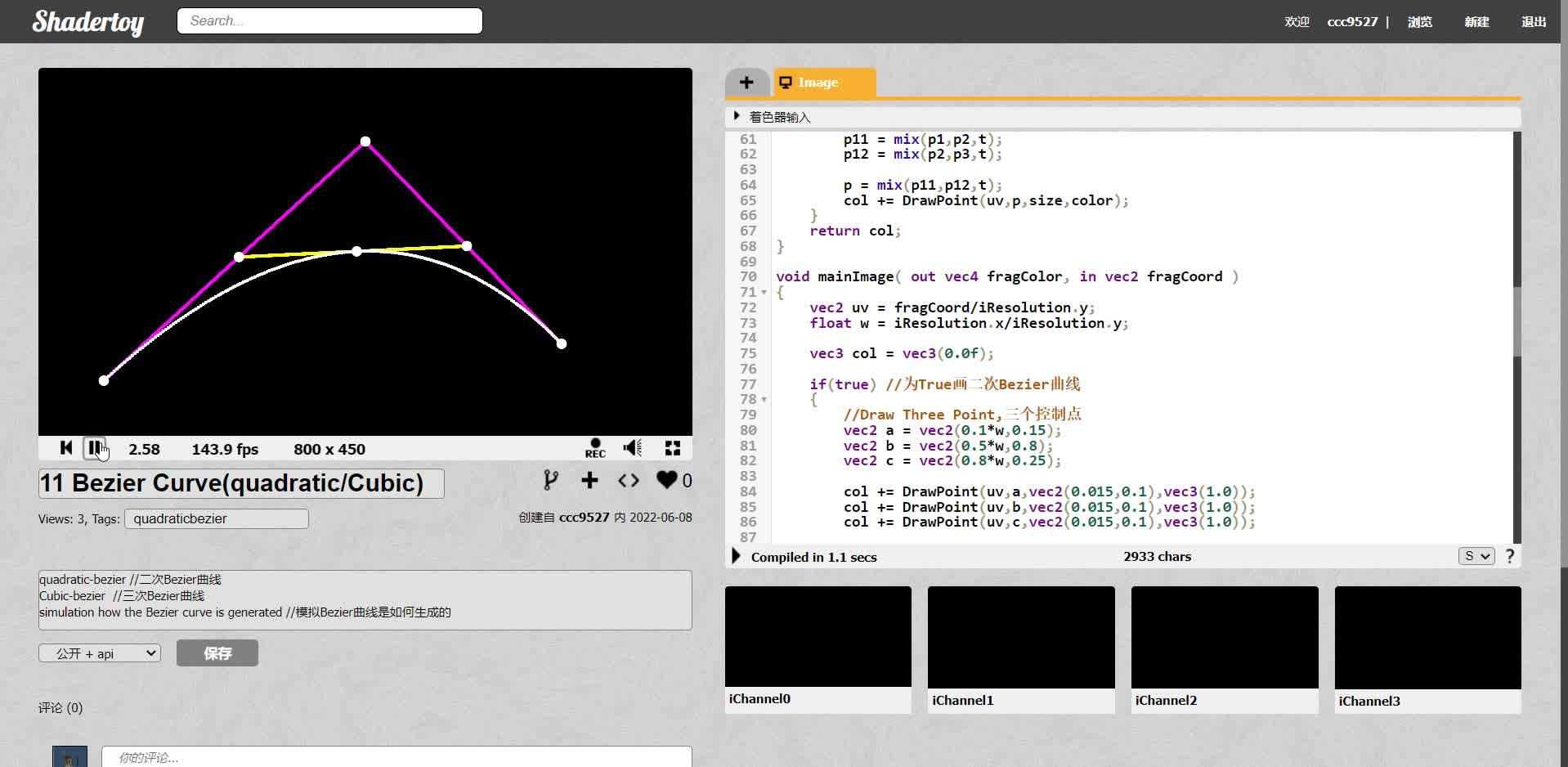Expand the 着色器输入 shader inputs section
The image size is (1568, 767).
point(737,117)
